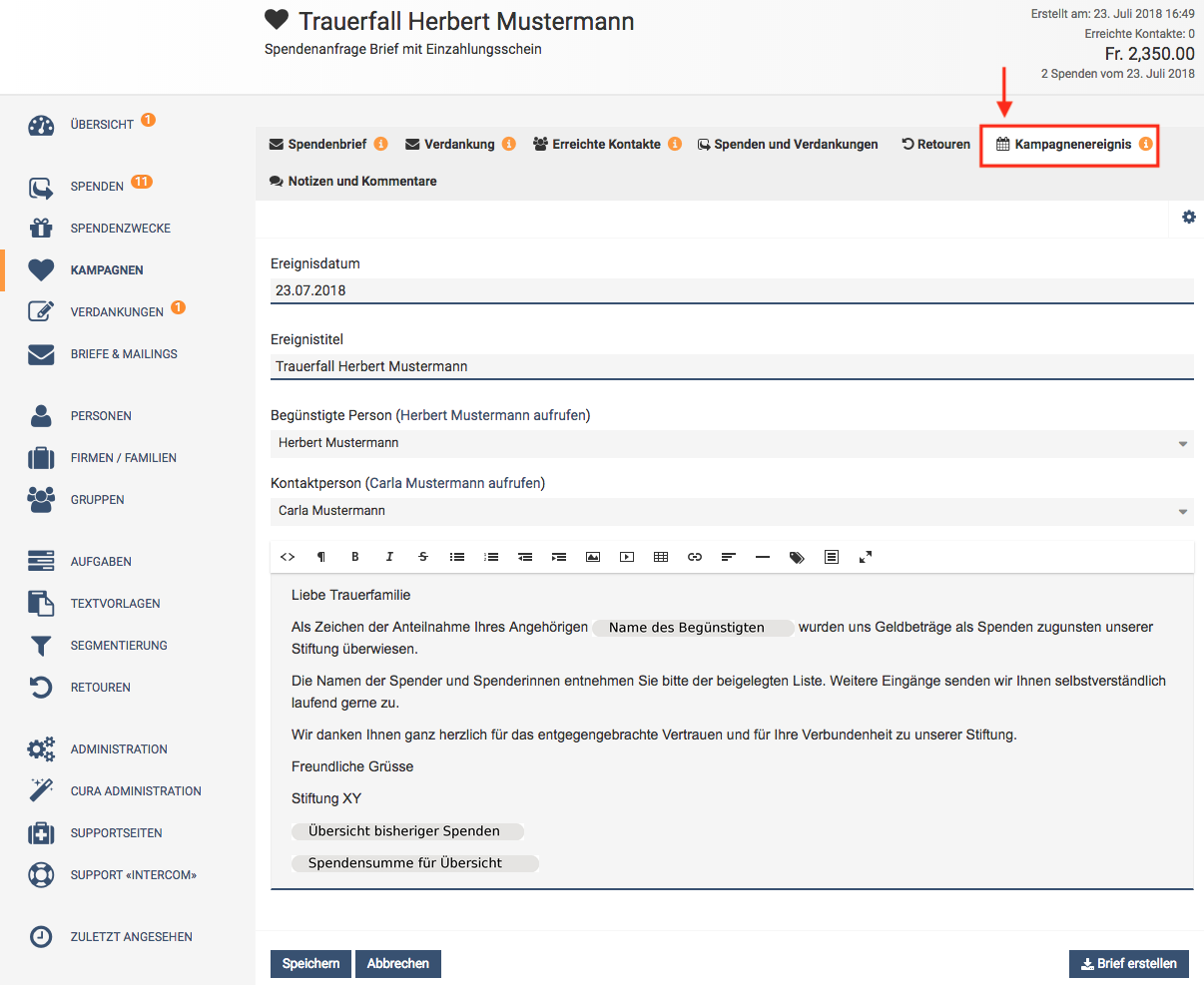Expand the editor to fullscreen
Image resolution: width=1204 pixels, height=985 pixels.
[866, 557]
